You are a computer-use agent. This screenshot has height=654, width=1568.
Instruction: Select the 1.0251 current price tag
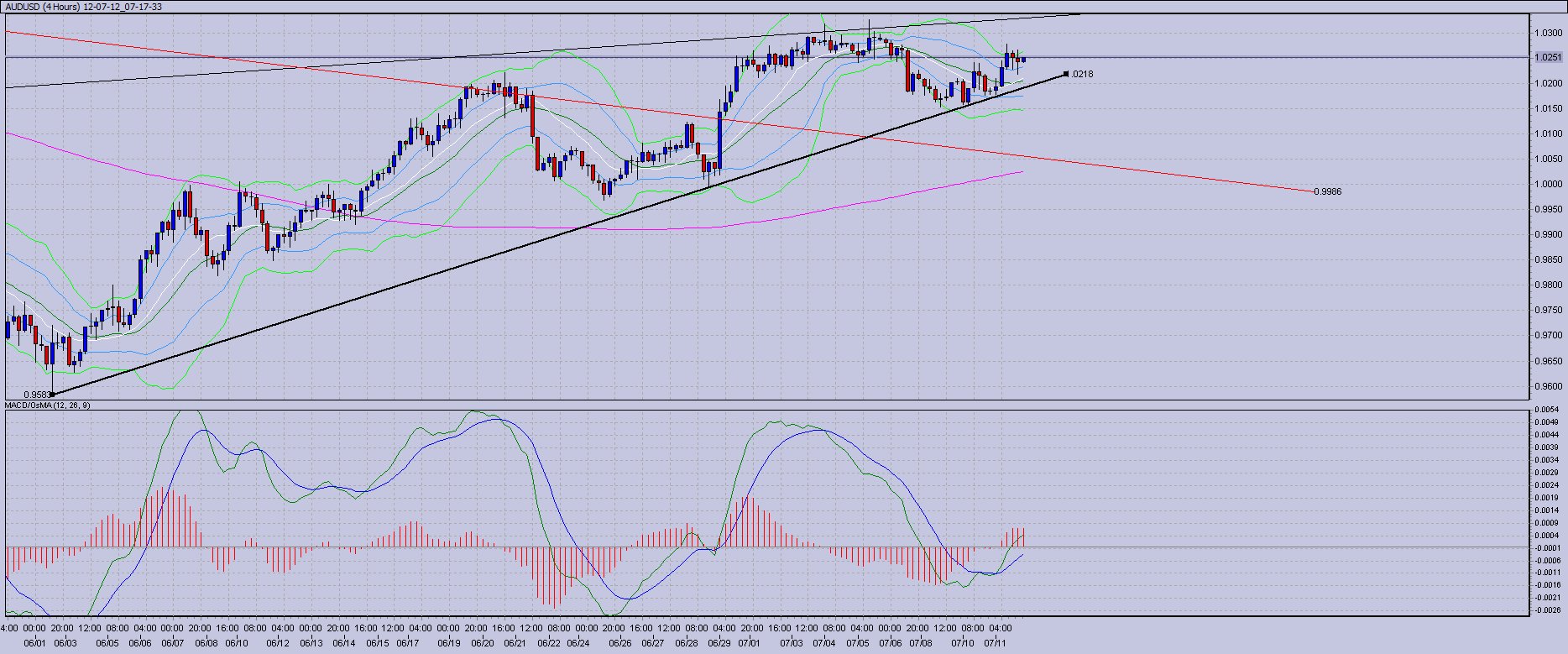point(1549,58)
